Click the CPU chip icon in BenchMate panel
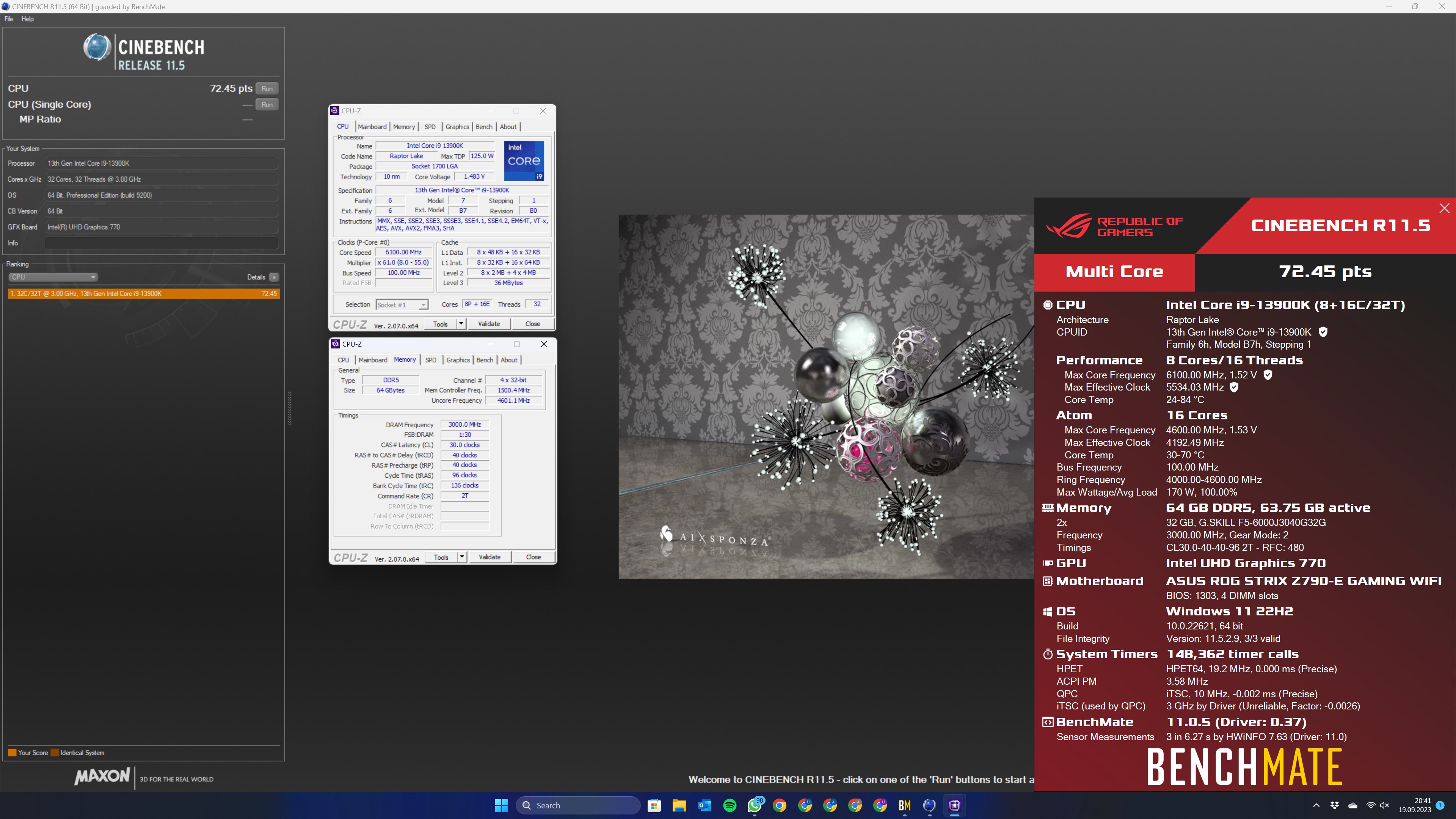This screenshot has width=1456, height=819. click(x=1047, y=305)
